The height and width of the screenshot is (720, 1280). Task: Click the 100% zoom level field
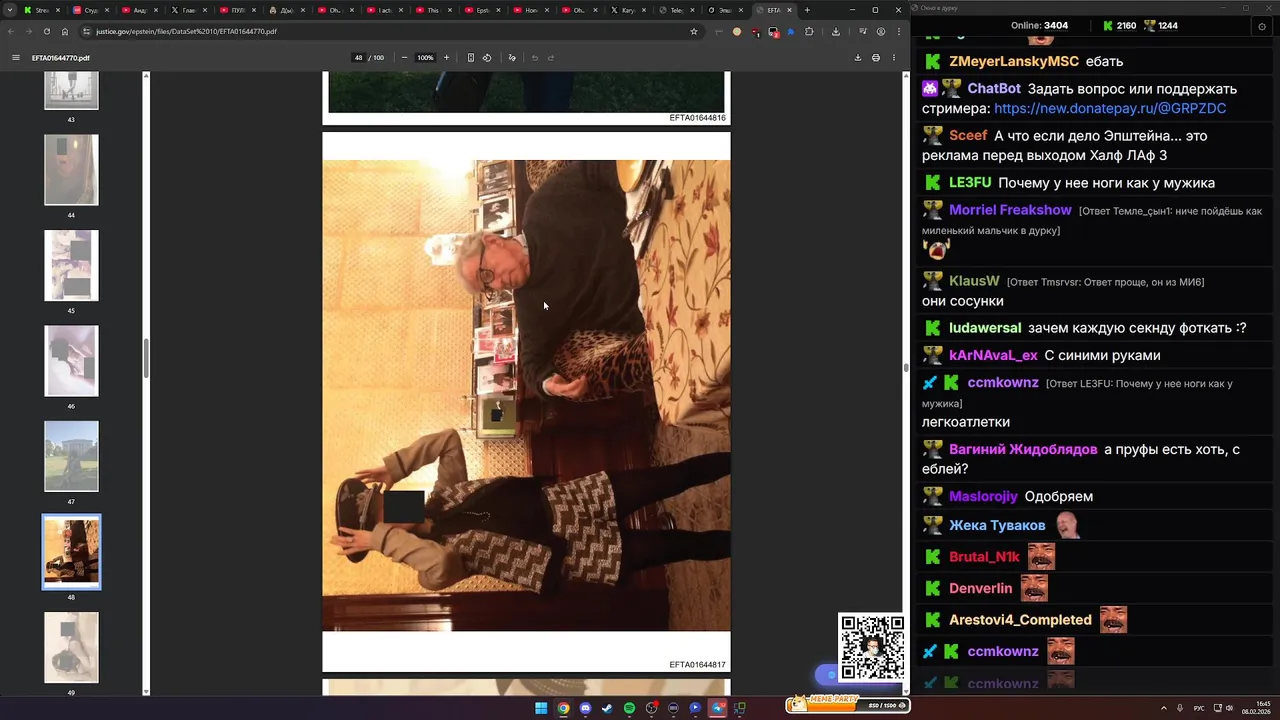425,58
